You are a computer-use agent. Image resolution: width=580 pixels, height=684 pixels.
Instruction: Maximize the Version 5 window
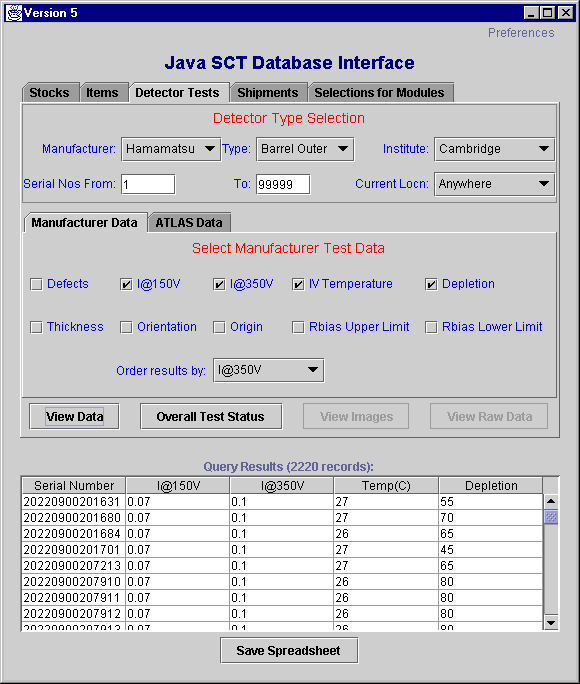point(547,13)
